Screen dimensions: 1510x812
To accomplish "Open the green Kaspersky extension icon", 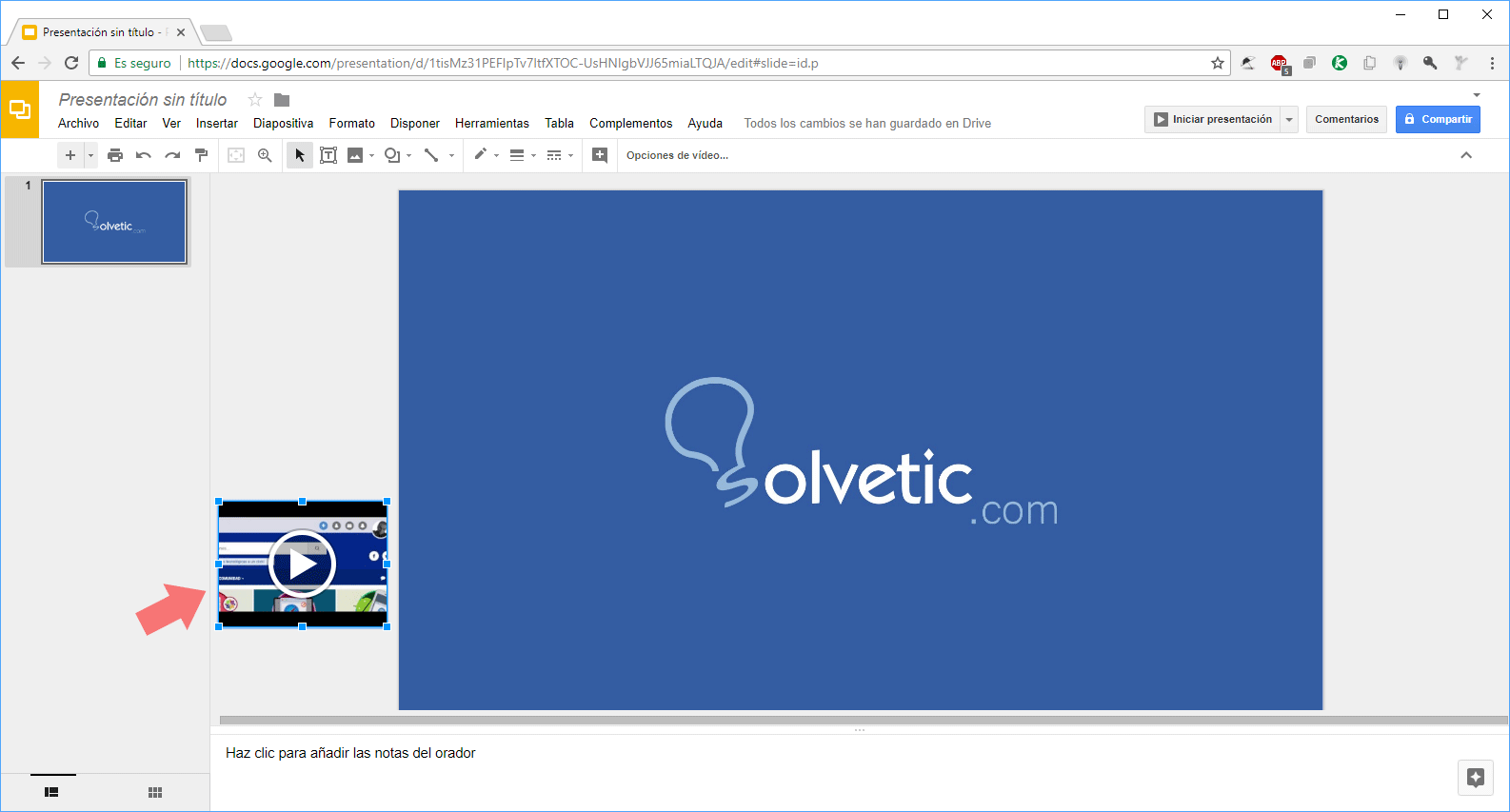I will [1340, 63].
